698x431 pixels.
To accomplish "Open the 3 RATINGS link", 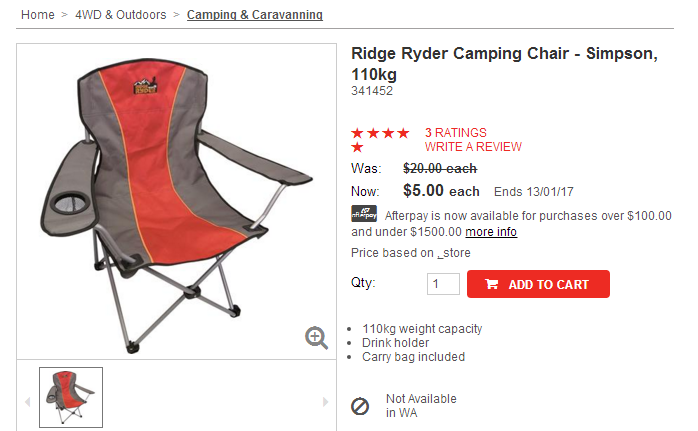I will pyautogui.click(x=455, y=133).
